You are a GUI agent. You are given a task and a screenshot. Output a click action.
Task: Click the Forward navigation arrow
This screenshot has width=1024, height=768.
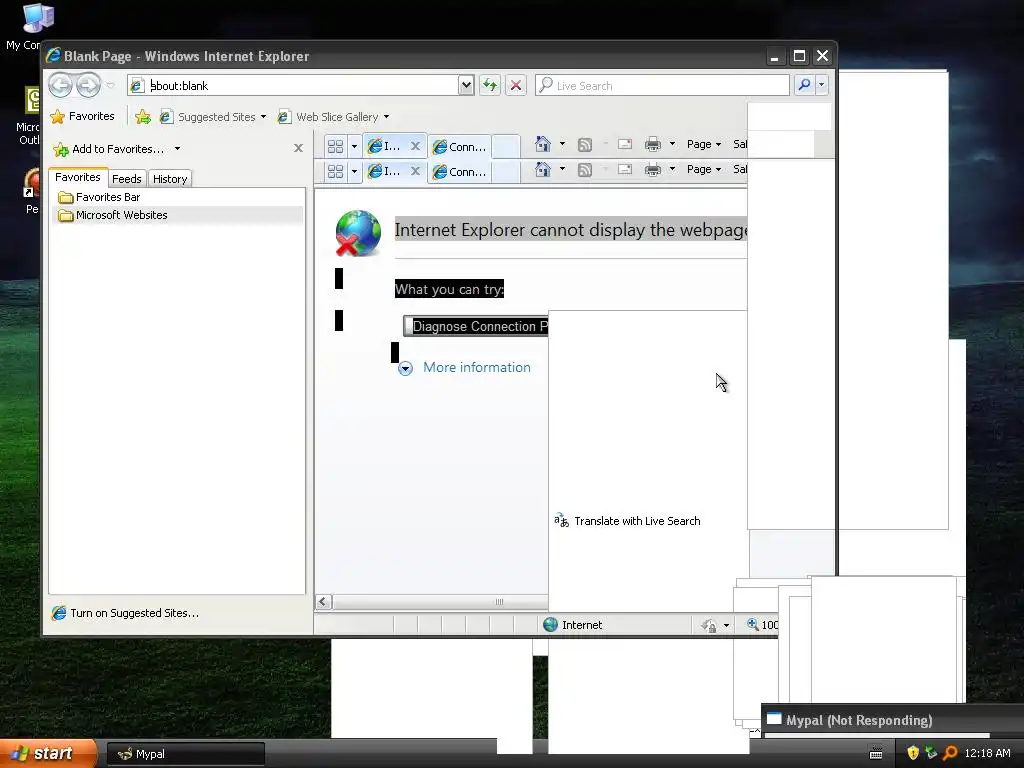pos(88,85)
